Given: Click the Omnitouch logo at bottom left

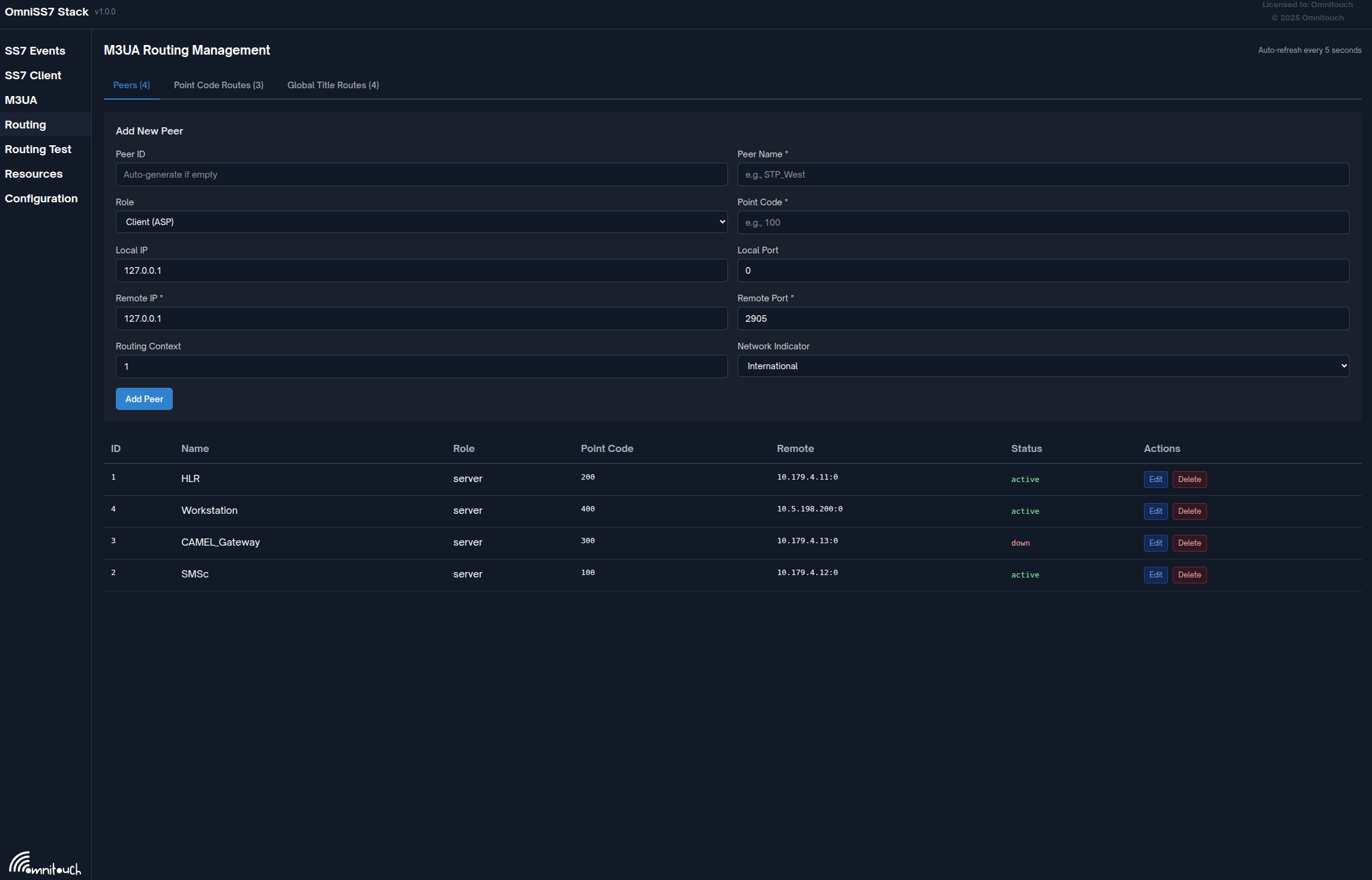Looking at the screenshot, I should (x=45, y=863).
